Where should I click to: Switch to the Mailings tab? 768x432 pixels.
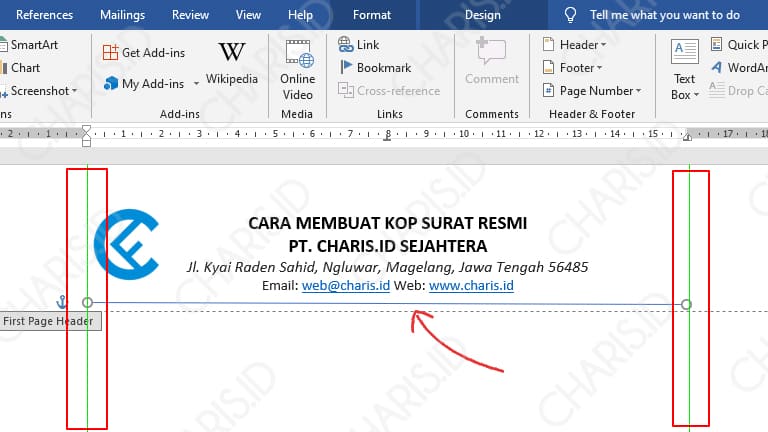(122, 15)
